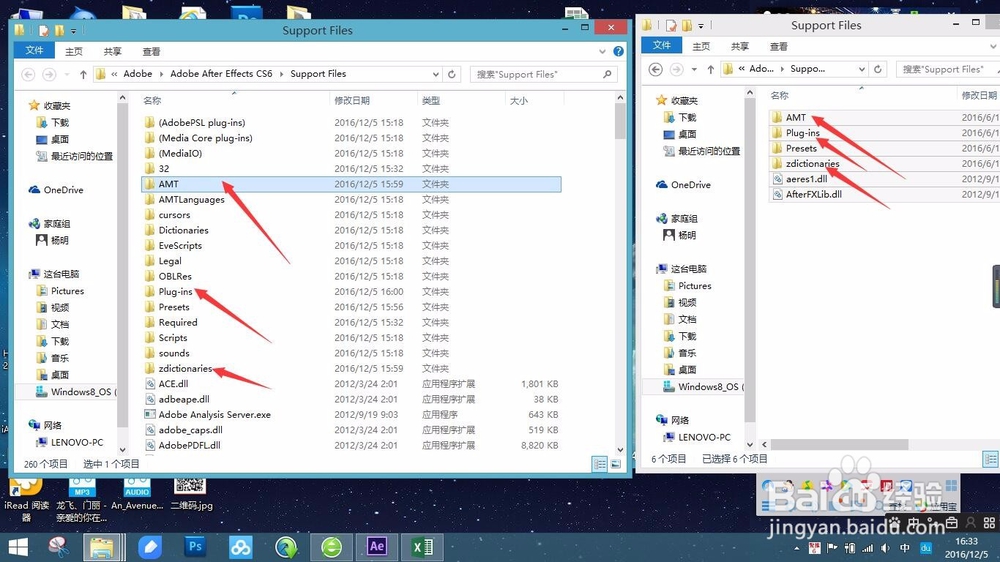Image resolution: width=1000 pixels, height=562 pixels.
Task: Open 文件 tab in right window
Action: click(x=662, y=45)
